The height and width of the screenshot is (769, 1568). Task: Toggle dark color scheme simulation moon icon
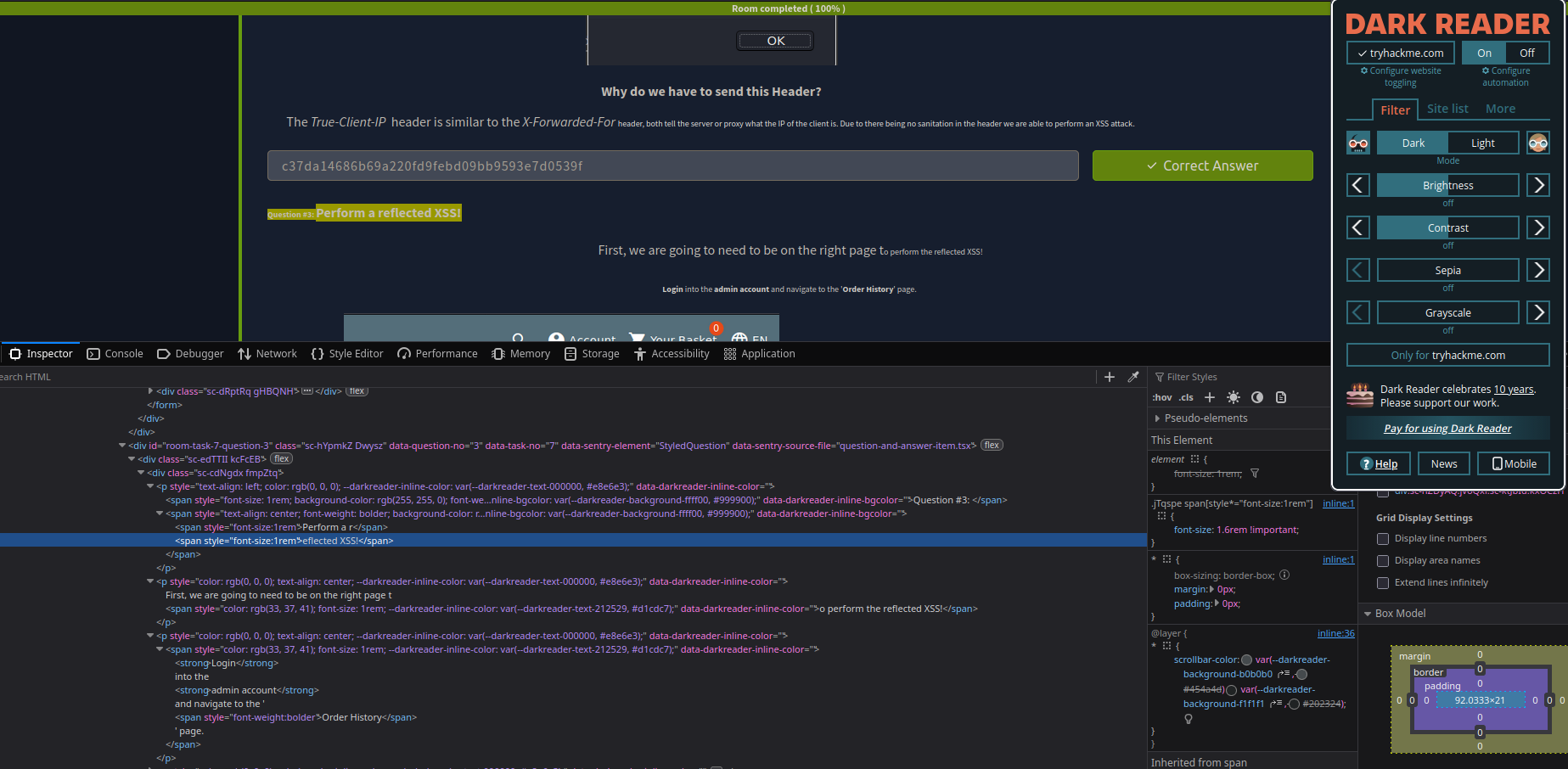coord(1257,397)
